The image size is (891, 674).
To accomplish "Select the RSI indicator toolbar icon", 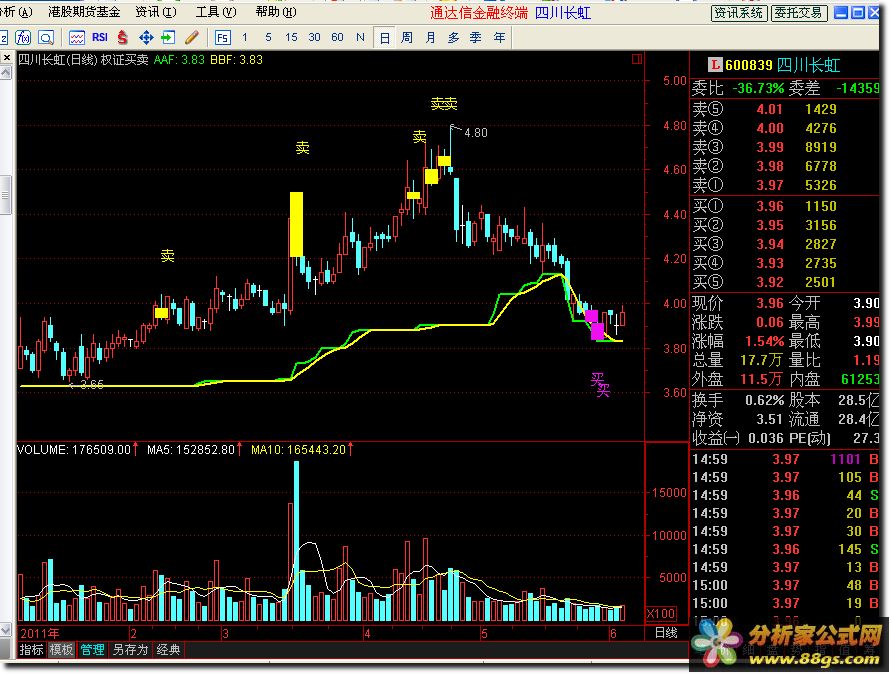I will pos(100,38).
